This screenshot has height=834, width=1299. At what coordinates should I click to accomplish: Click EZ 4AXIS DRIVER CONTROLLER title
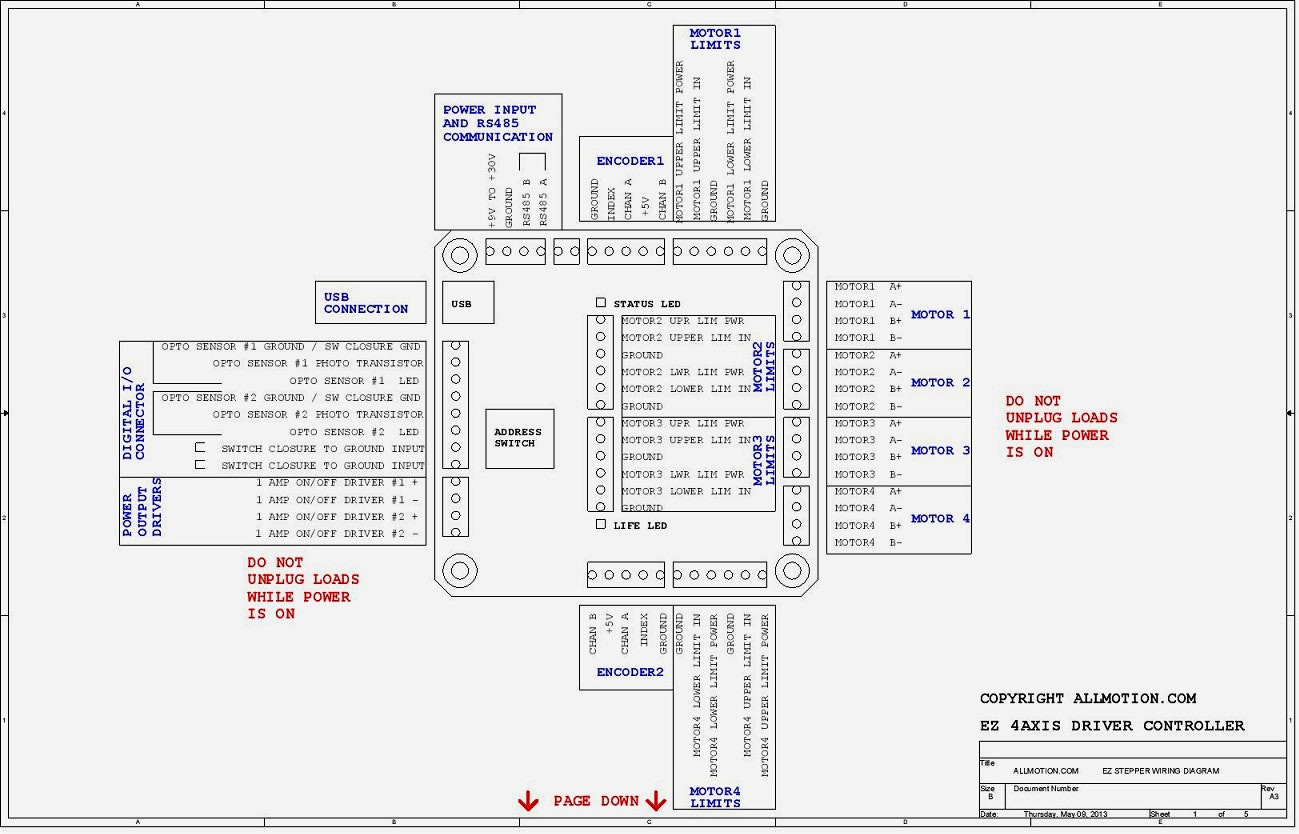pyautogui.click(x=1112, y=726)
